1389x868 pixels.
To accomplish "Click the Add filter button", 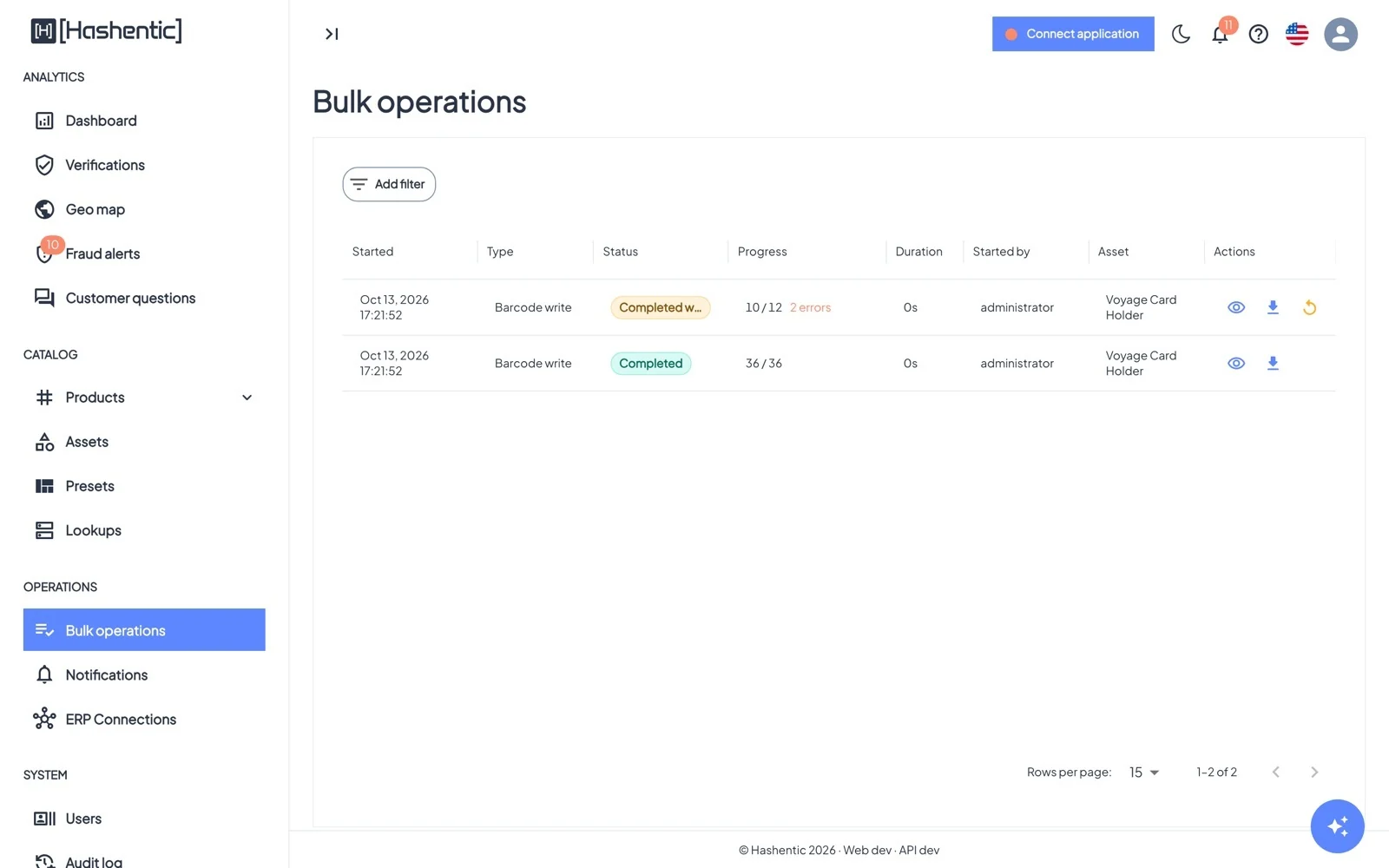I will (x=389, y=184).
